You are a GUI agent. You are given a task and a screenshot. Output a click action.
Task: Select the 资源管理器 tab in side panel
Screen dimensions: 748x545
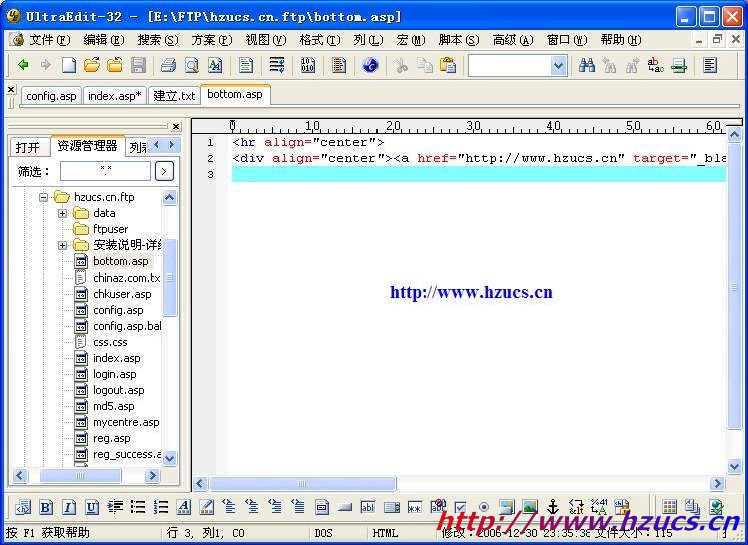pos(87,146)
